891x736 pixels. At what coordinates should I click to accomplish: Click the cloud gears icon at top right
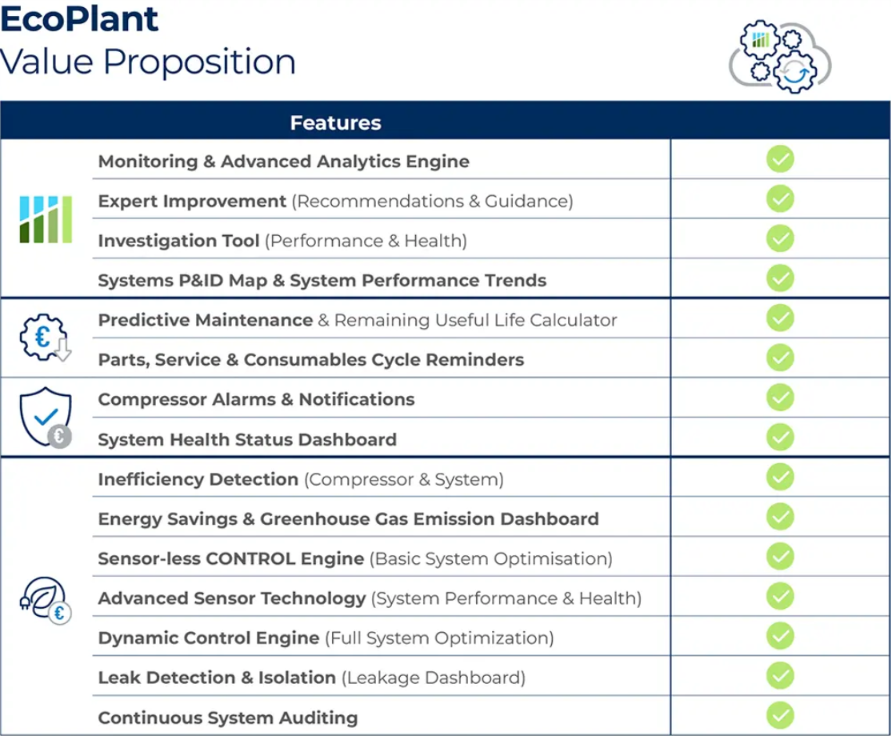[x=779, y=55]
